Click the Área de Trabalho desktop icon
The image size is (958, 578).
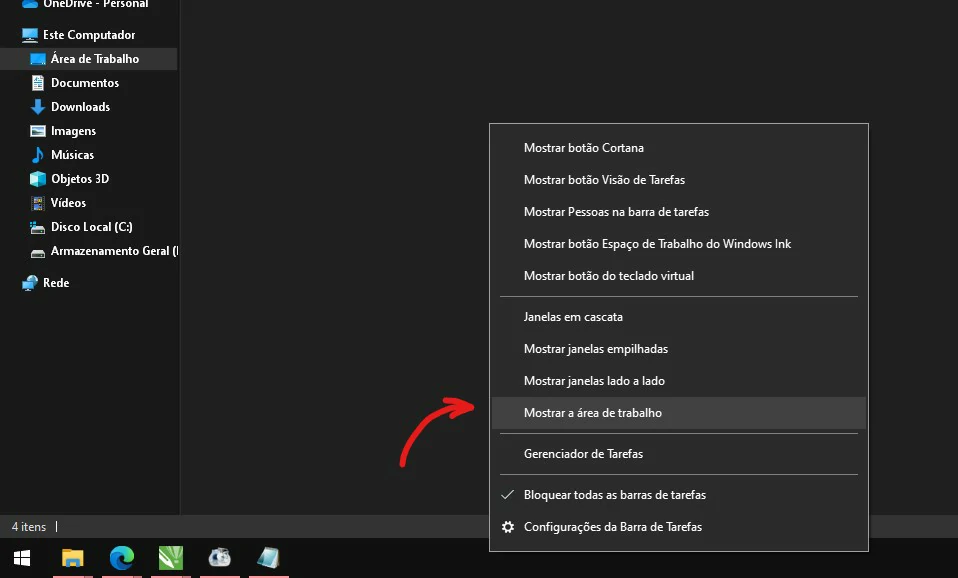tap(38, 59)
